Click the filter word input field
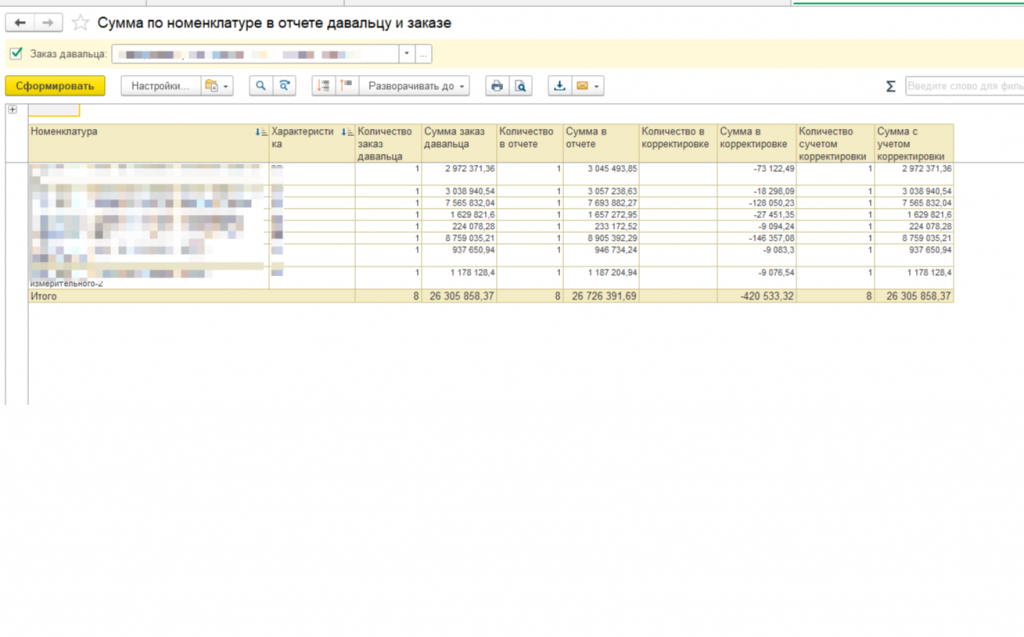This screenshot has width=1024, height=637. [965, 86]
